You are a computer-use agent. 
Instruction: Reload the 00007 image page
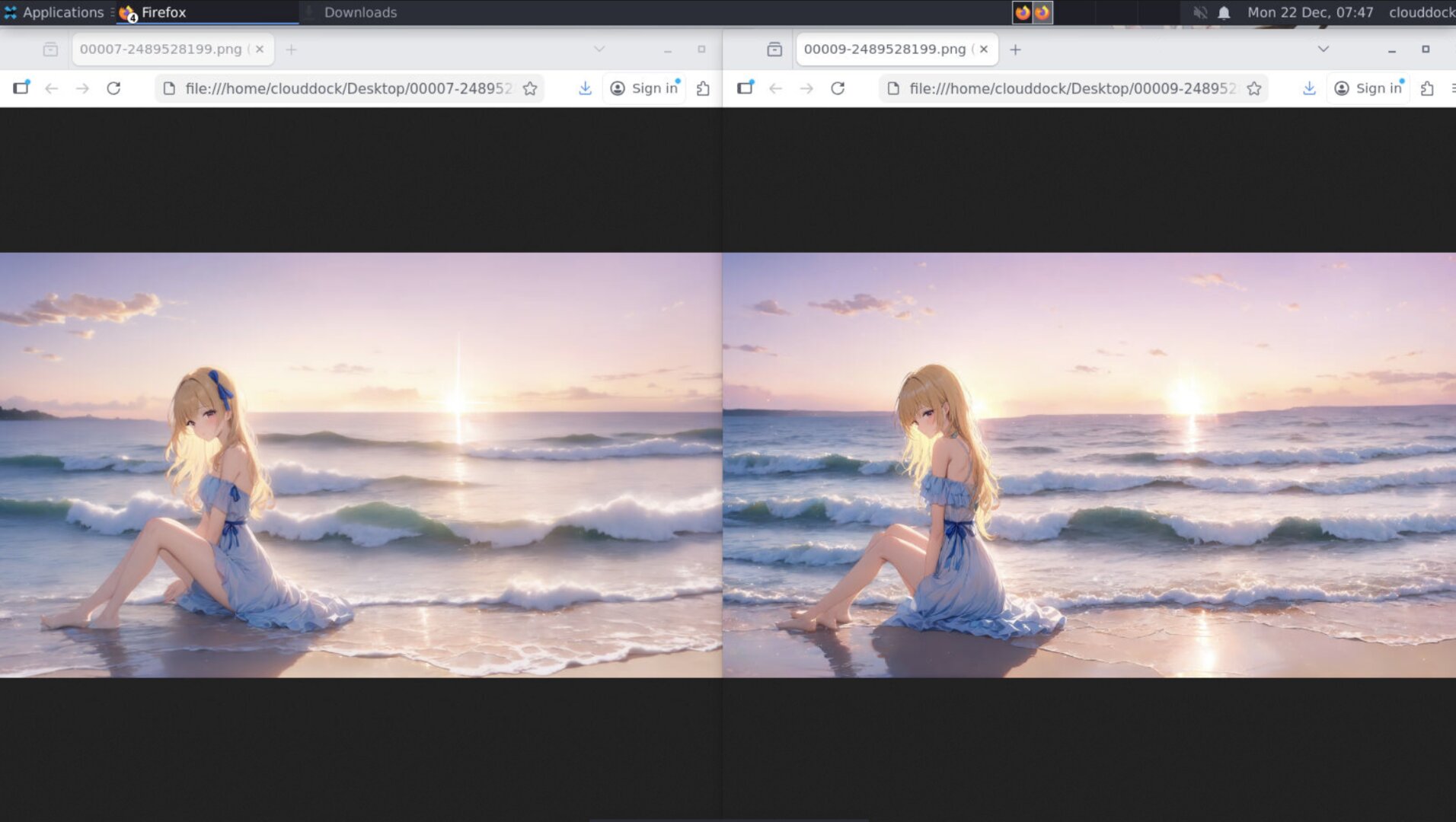(114, 88)
